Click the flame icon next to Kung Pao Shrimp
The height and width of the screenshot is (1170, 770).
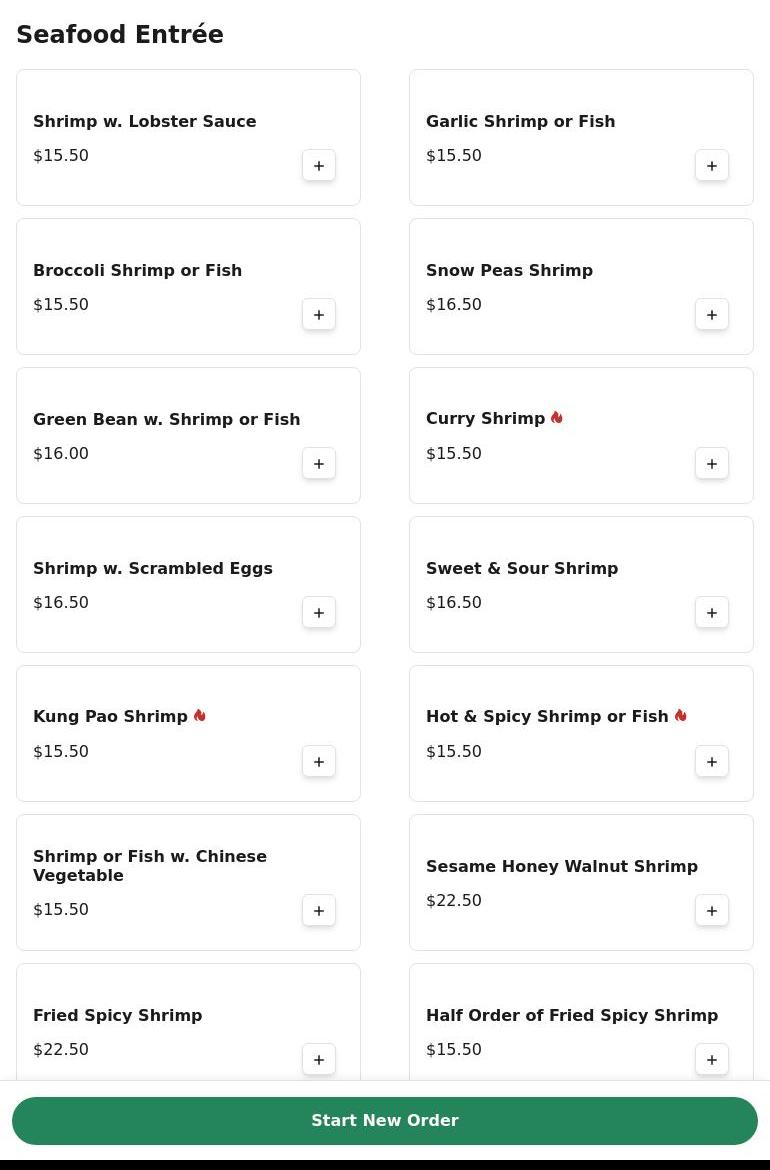pyautogui.click(x=200, y=716)
